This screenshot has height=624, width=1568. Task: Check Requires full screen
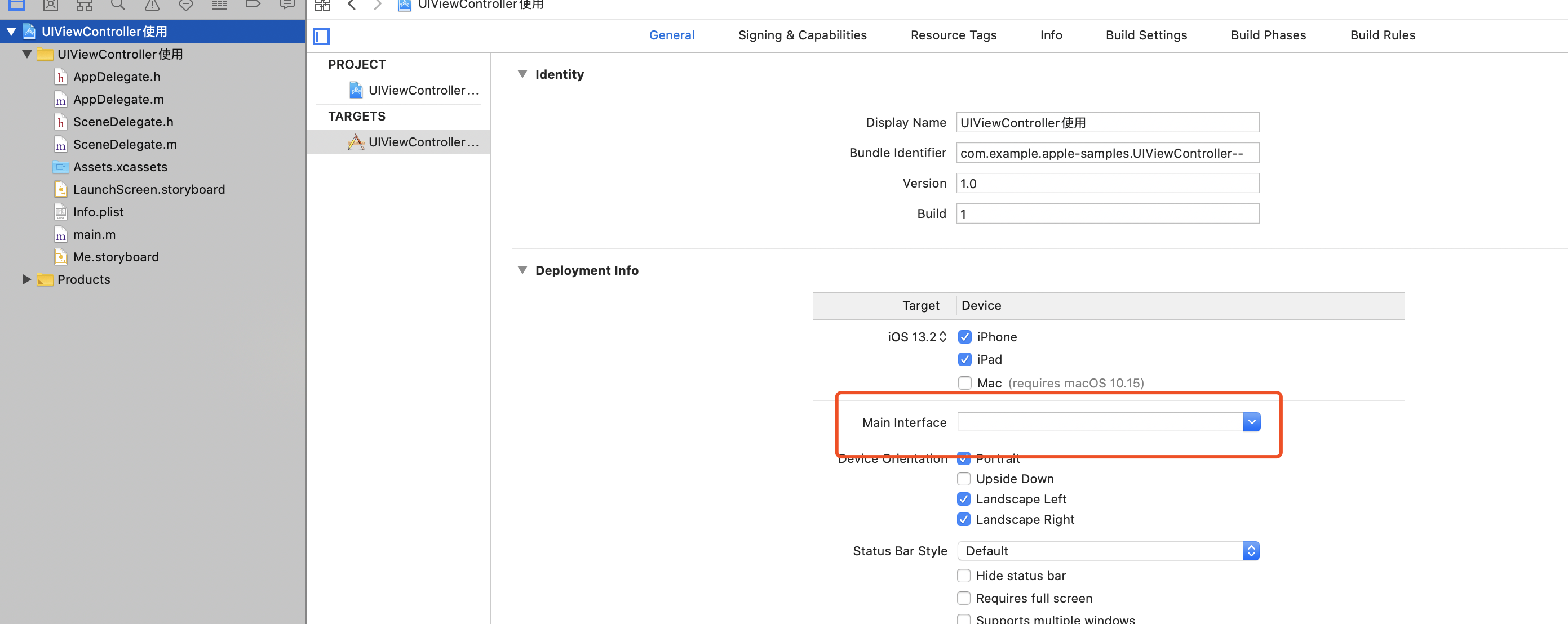click(x=964, y=598)
